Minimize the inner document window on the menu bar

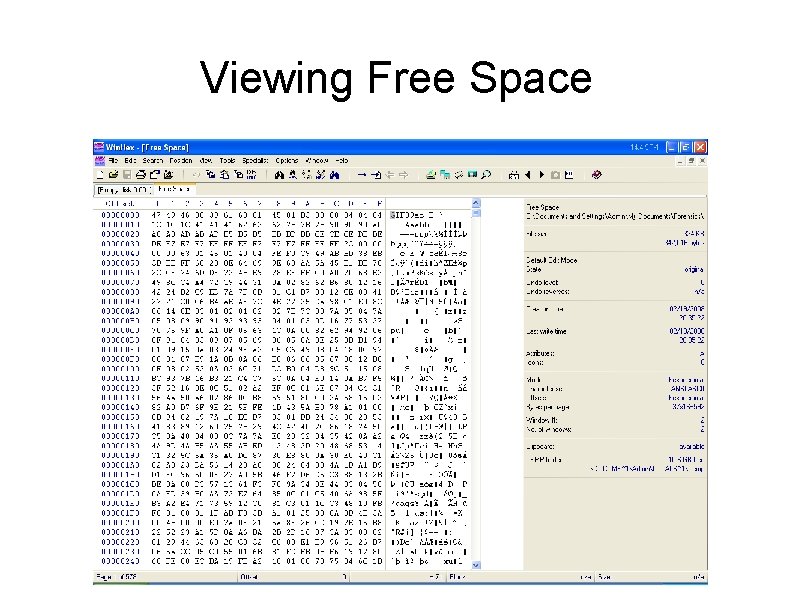pyautogui.click(x=681, y=161)
